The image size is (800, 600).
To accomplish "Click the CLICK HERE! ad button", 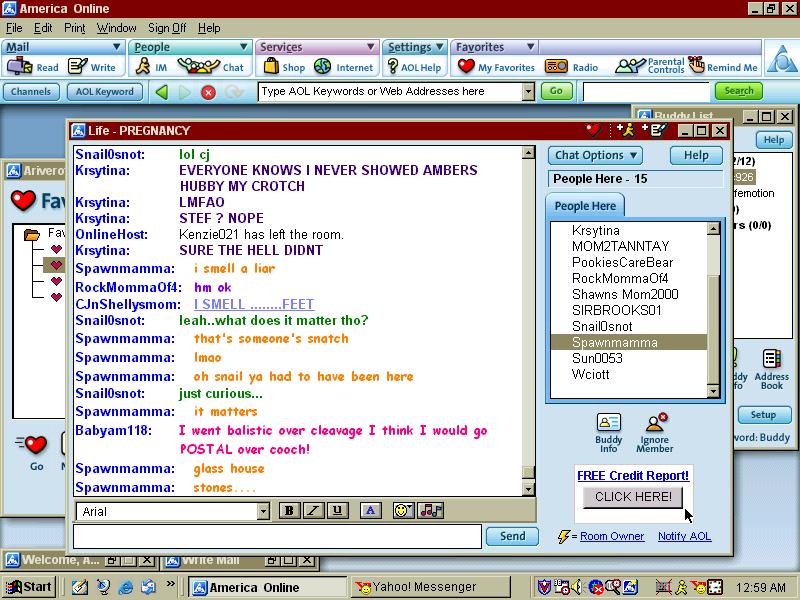I will click(633, 497).
